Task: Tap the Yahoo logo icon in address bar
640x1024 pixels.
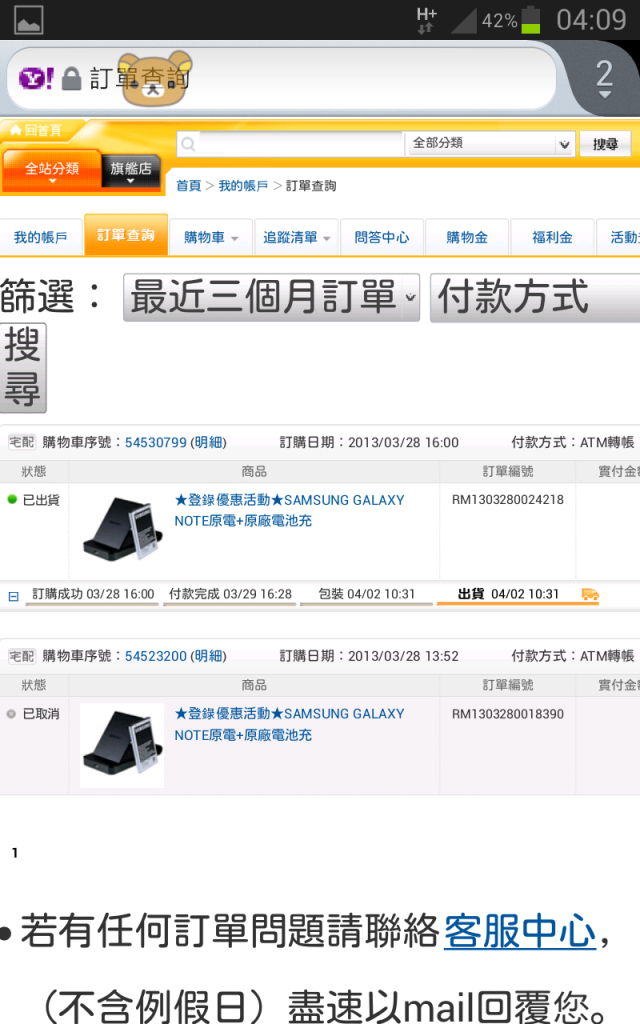Action: coord(36,78)
